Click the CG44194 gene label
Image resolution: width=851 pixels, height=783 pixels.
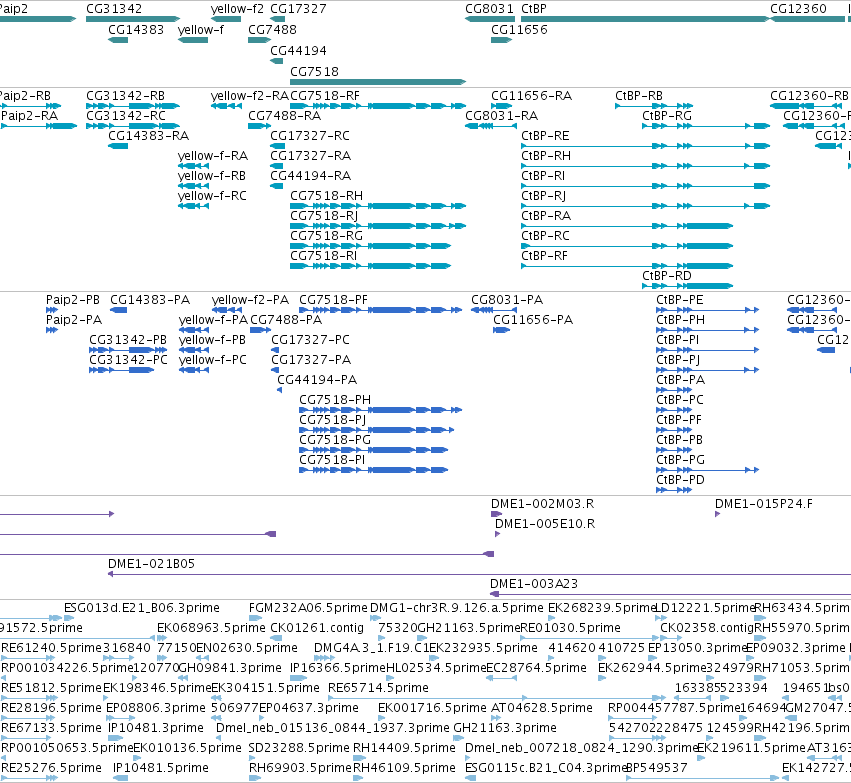pos(299,50)
